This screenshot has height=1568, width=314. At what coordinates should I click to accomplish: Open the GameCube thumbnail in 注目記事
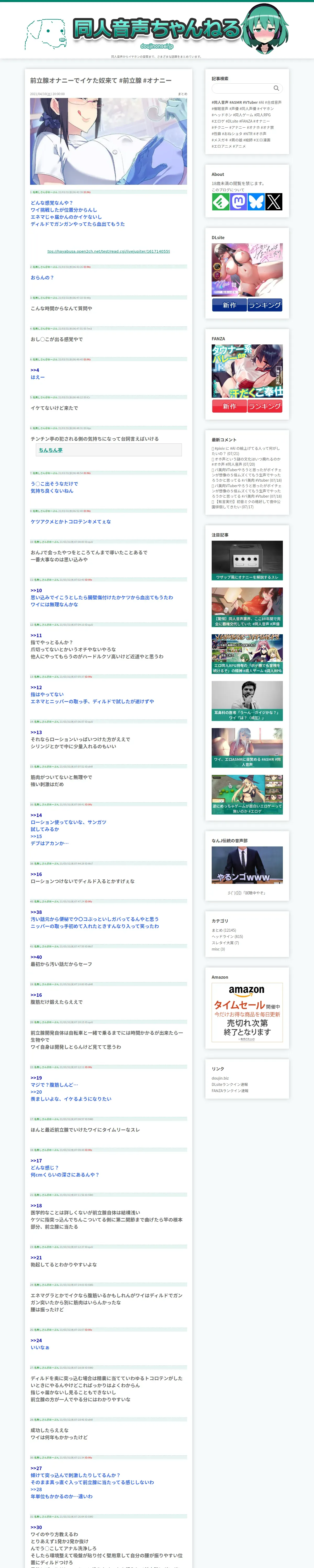click(247, 560)
